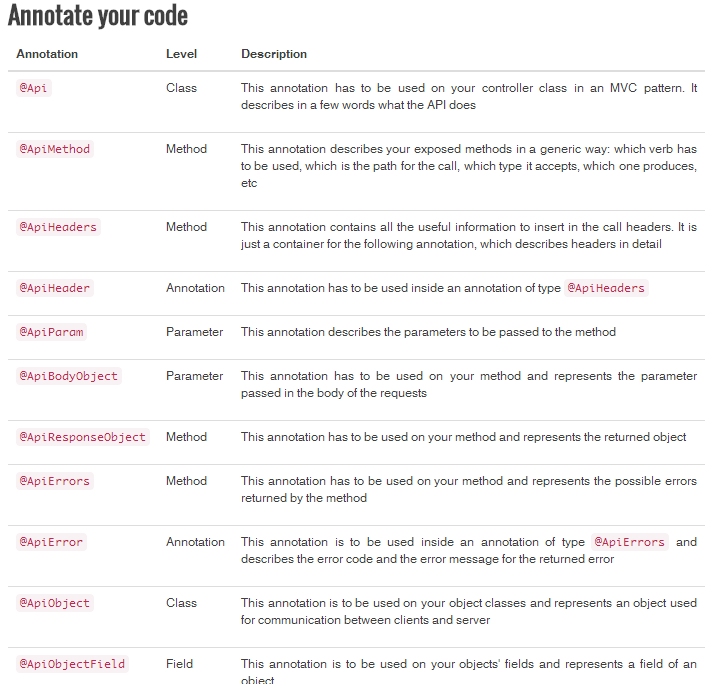The height and width of the screenshot is (684, 716).
Task: Click @ApiErrors tag in the Annotation column
Action: (x=55, y=481)
